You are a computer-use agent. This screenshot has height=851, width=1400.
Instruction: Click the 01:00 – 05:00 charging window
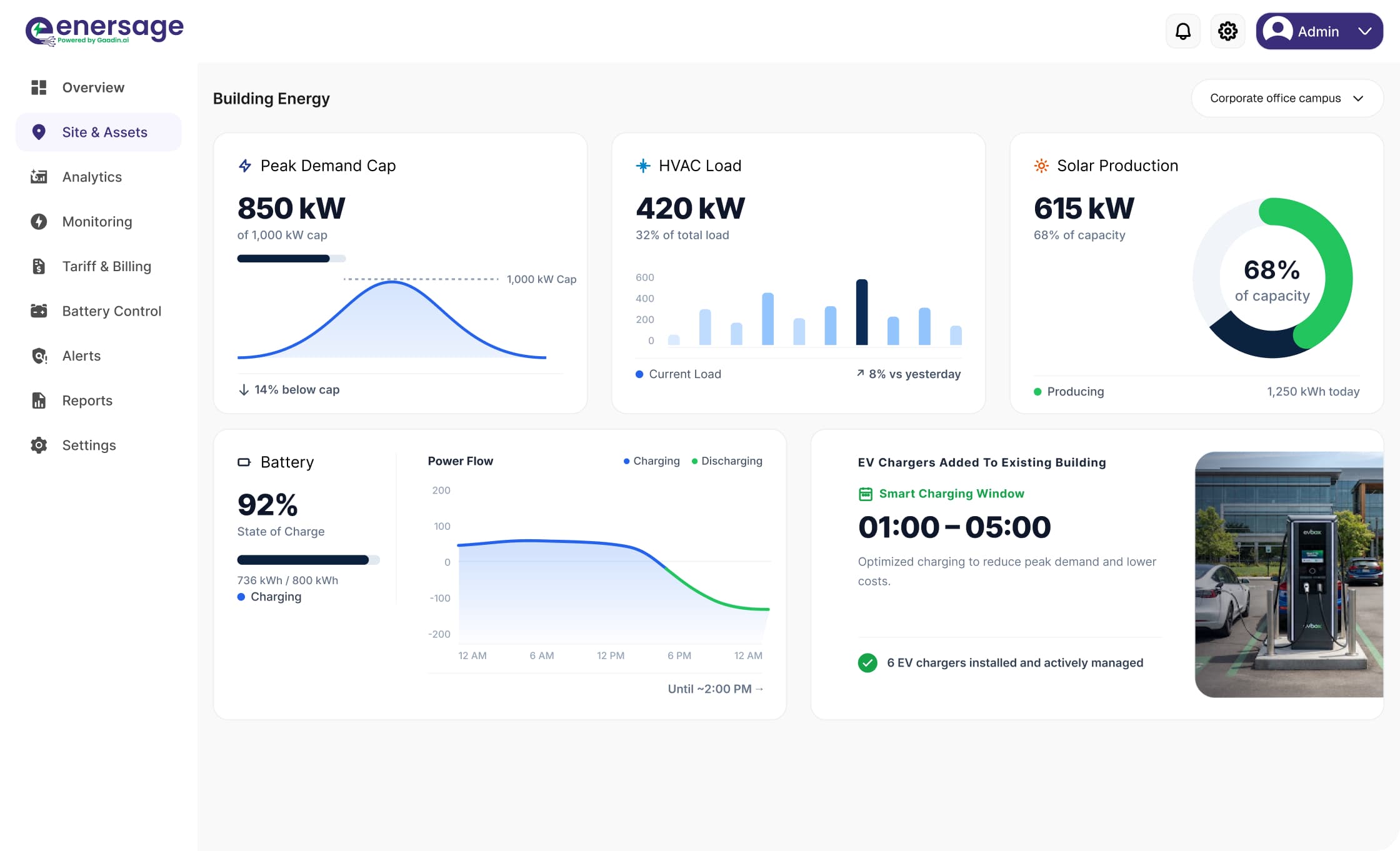click(x=954, y=527)
